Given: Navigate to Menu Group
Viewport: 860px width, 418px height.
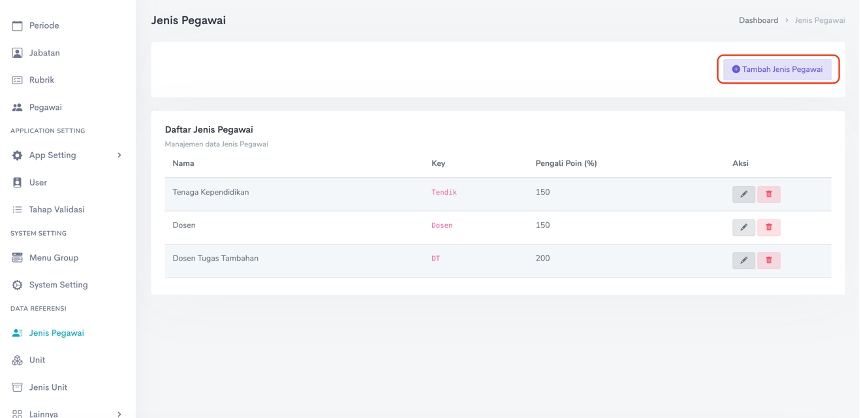Looking at the screenshot, I should click(x=53, y=258).
